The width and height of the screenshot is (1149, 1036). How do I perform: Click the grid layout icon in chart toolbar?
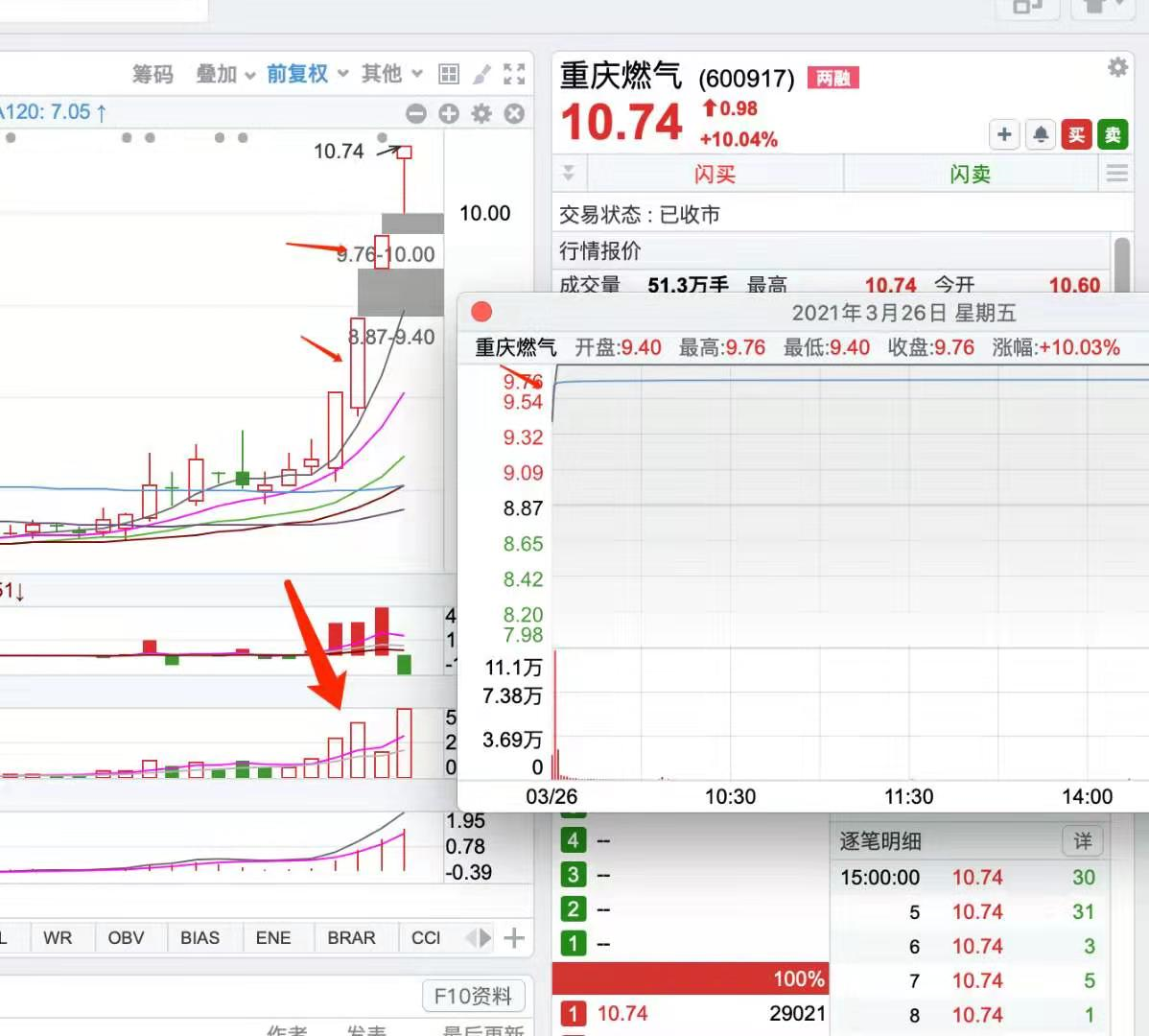coord(449,74)
